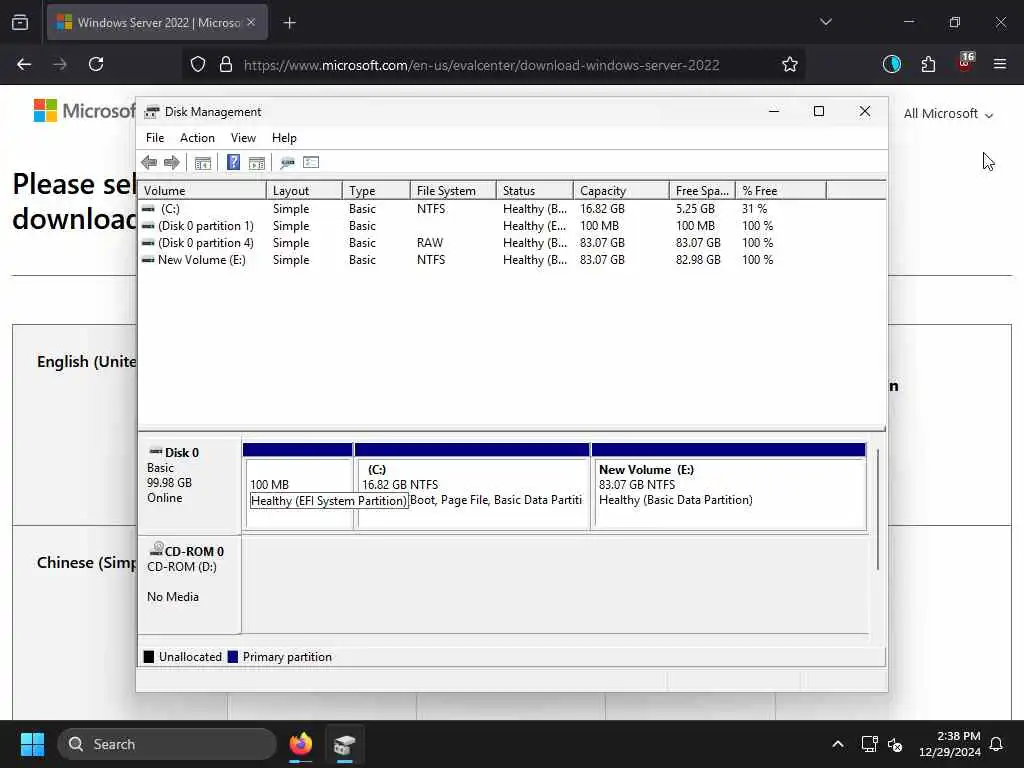
Task: Open new browser tab with plus icon
Action: coord(289,23)
